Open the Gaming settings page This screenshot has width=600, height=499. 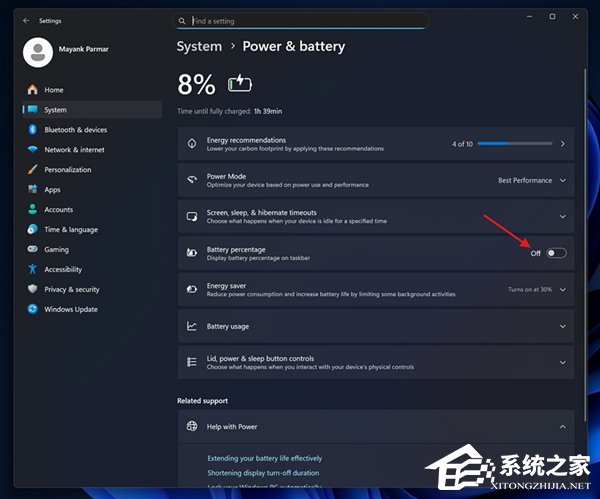point(92,250)
